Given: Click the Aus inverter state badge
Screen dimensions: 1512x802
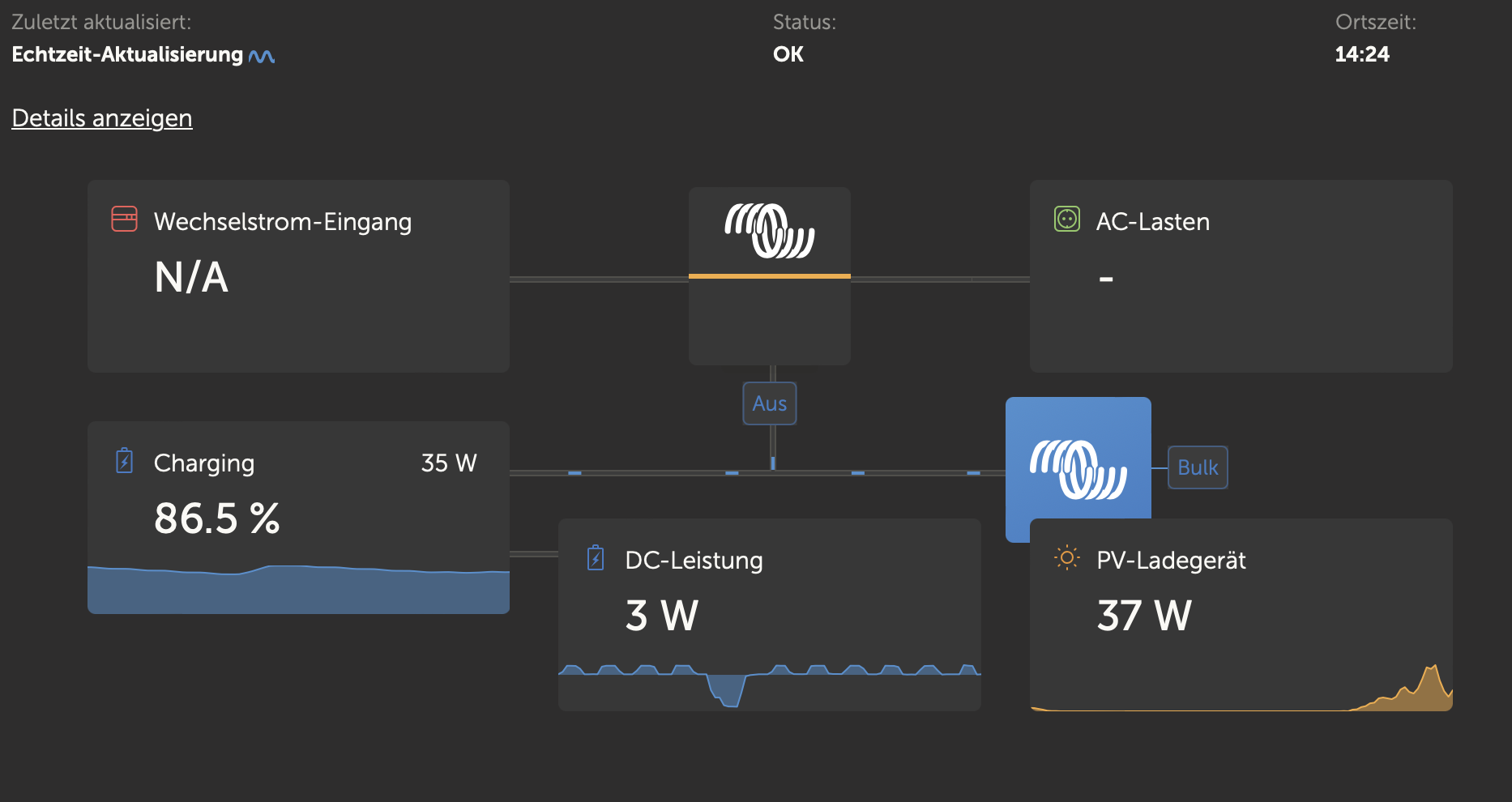Looking at the screenshot, I should coord(769,403).
